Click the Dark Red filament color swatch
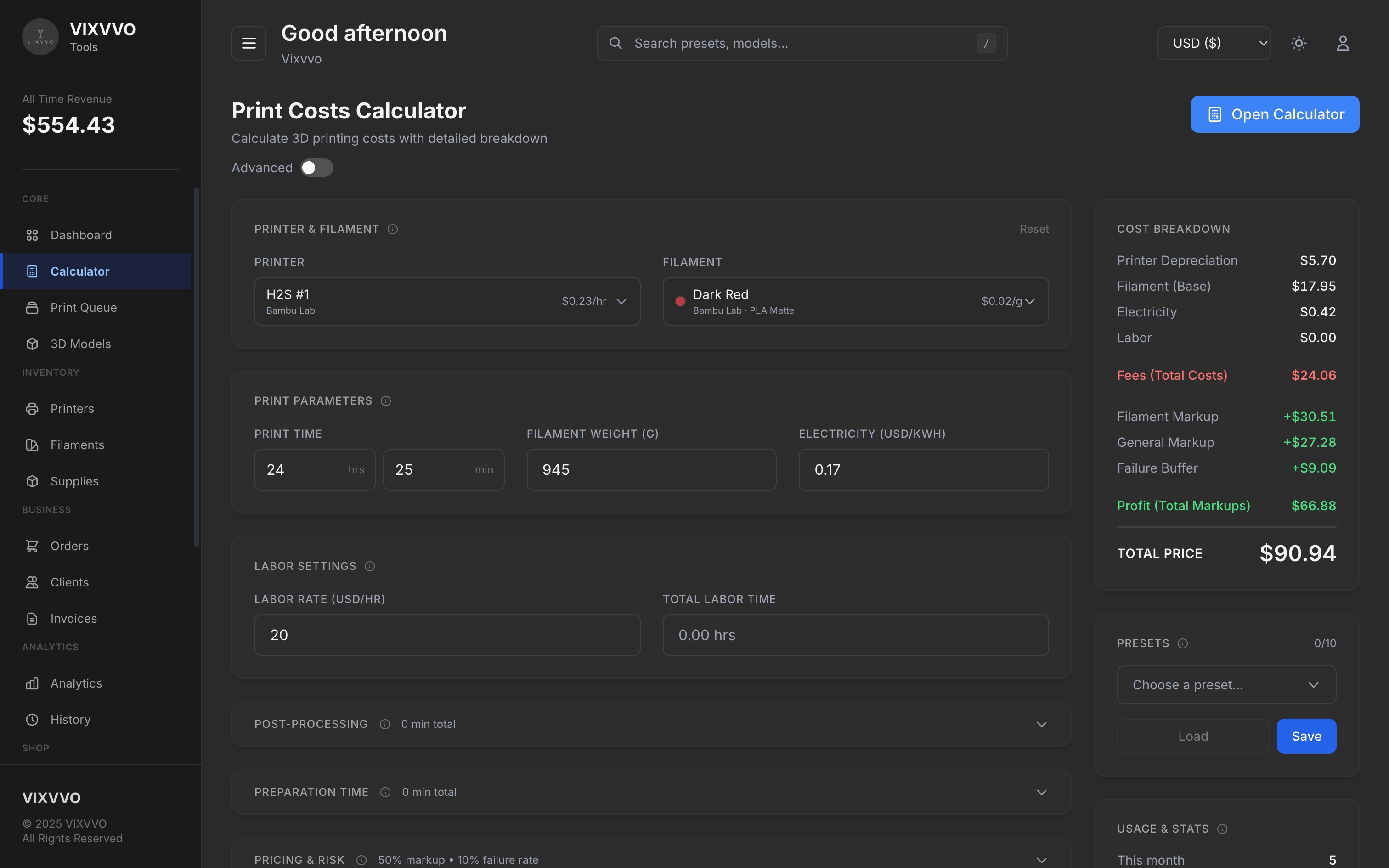This screenshot has height=868, width=1389. (680, 301)
